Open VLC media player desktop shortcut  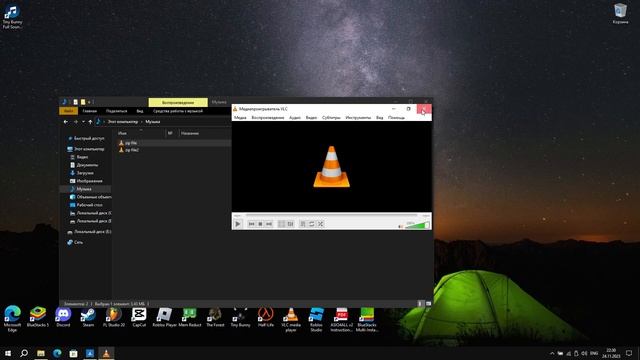tap(291, 320)
